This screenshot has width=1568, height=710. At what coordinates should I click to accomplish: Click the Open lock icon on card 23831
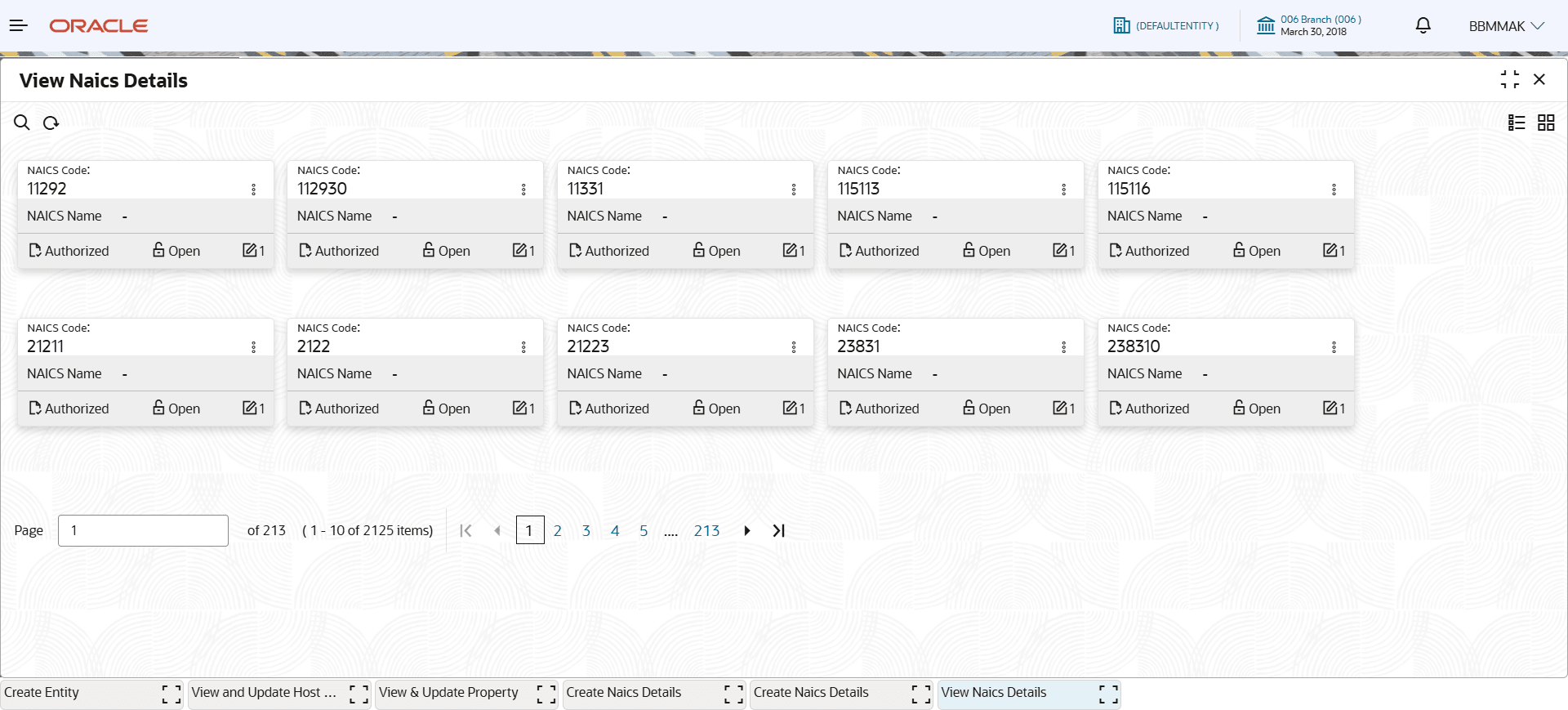tap(969, 408)
